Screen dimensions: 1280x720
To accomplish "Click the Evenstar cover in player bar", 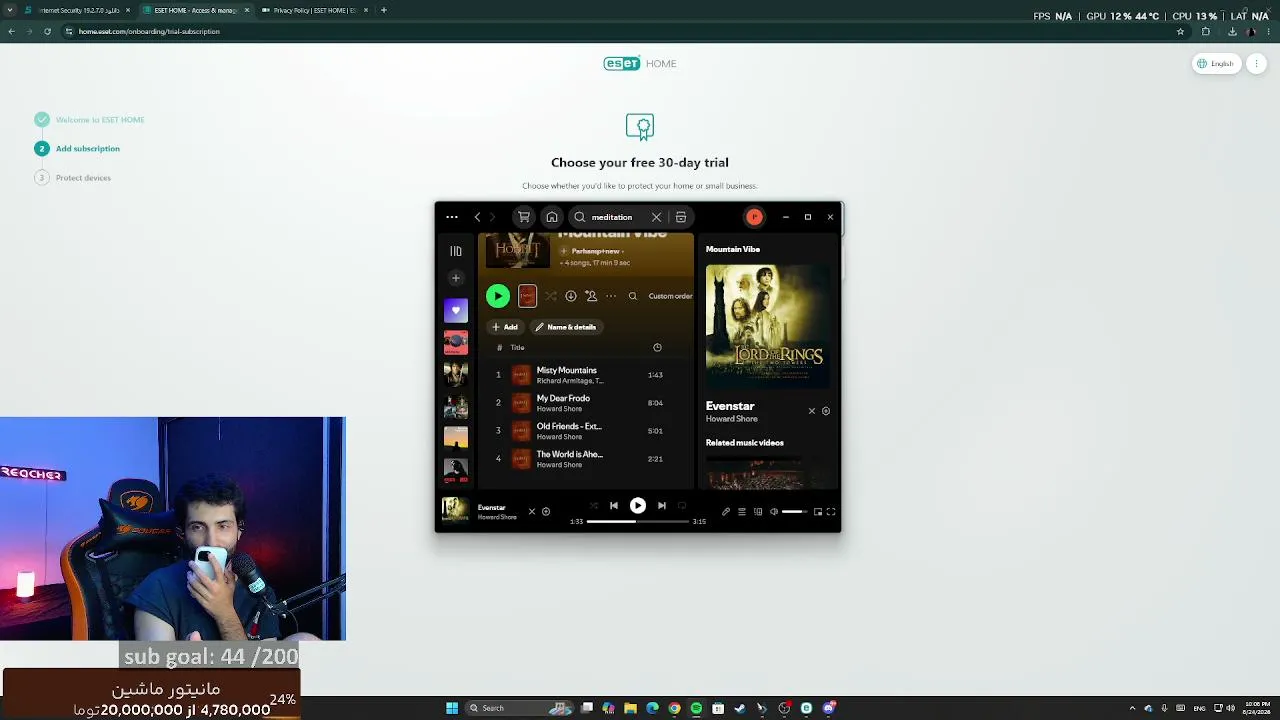I will pos(456,510).
